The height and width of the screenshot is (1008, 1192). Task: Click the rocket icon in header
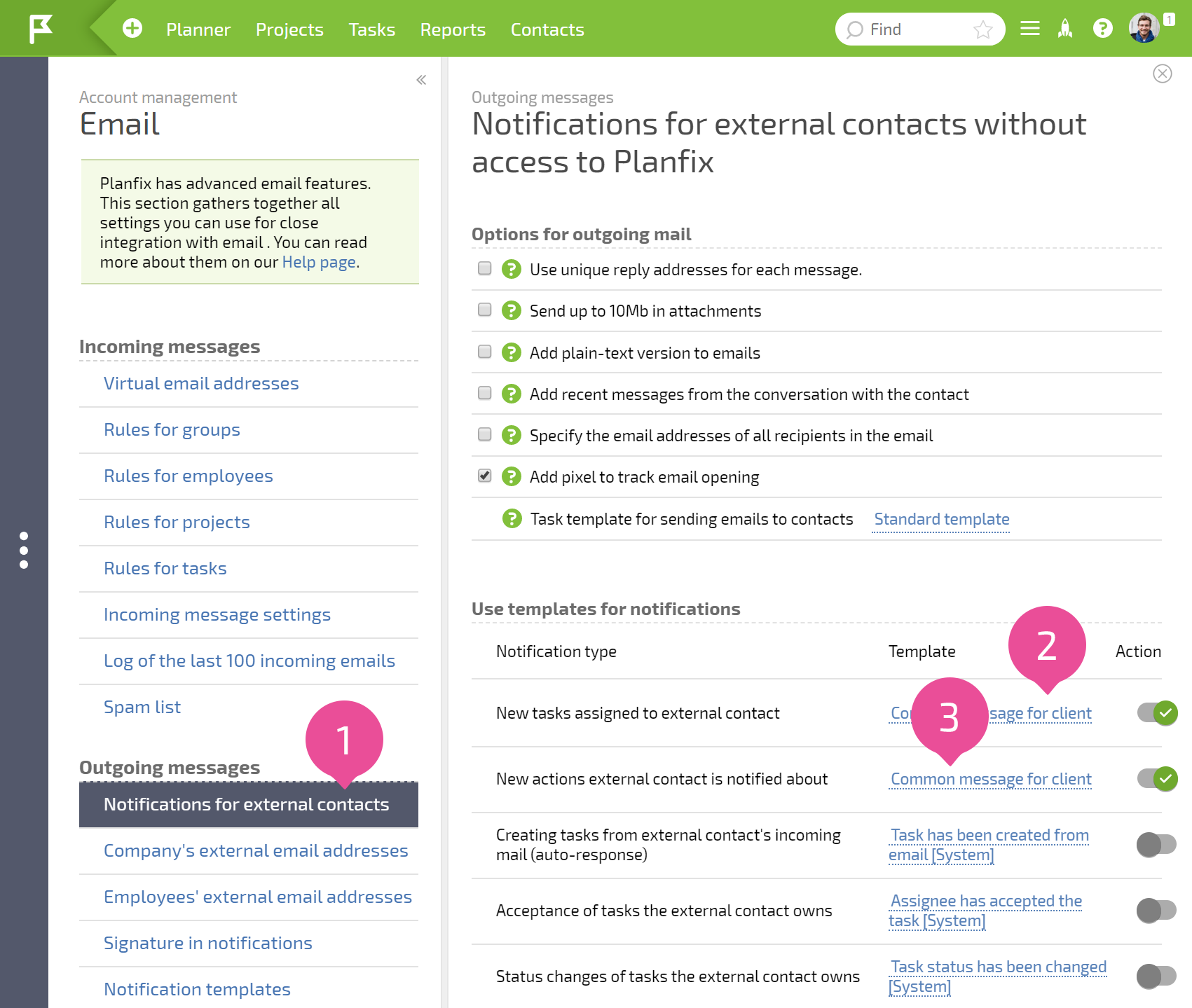point(1065,29)
